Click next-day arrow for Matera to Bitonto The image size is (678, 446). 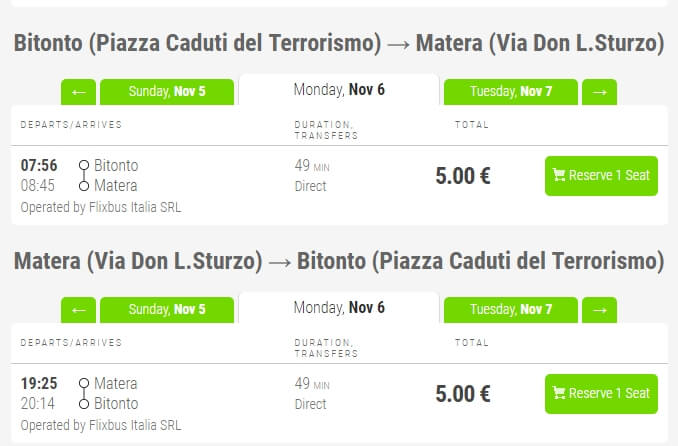click(599, 310)
